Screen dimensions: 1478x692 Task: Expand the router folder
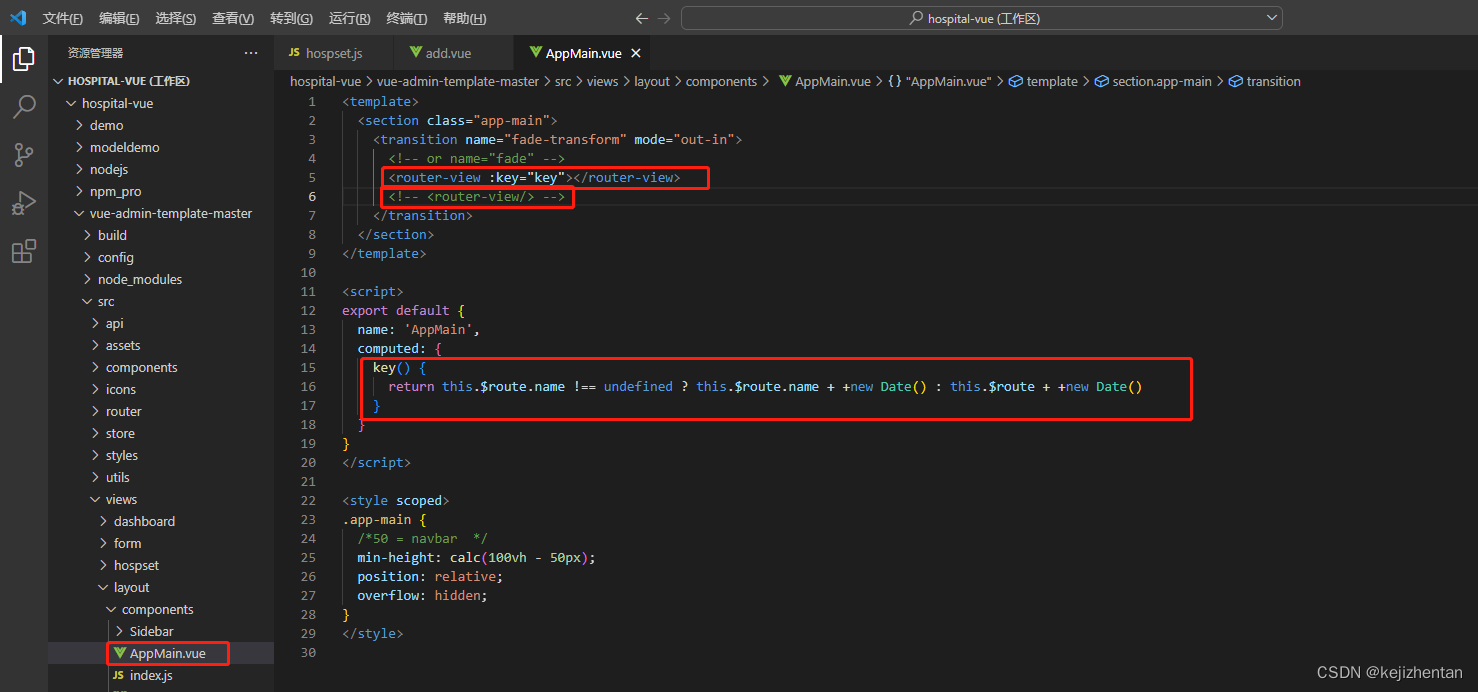click(x=161, y=411)
